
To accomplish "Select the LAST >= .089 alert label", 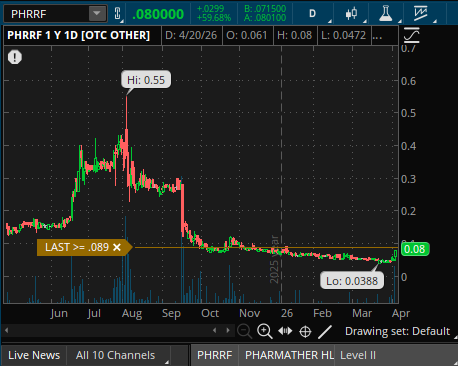I will (x=77, y=247).
